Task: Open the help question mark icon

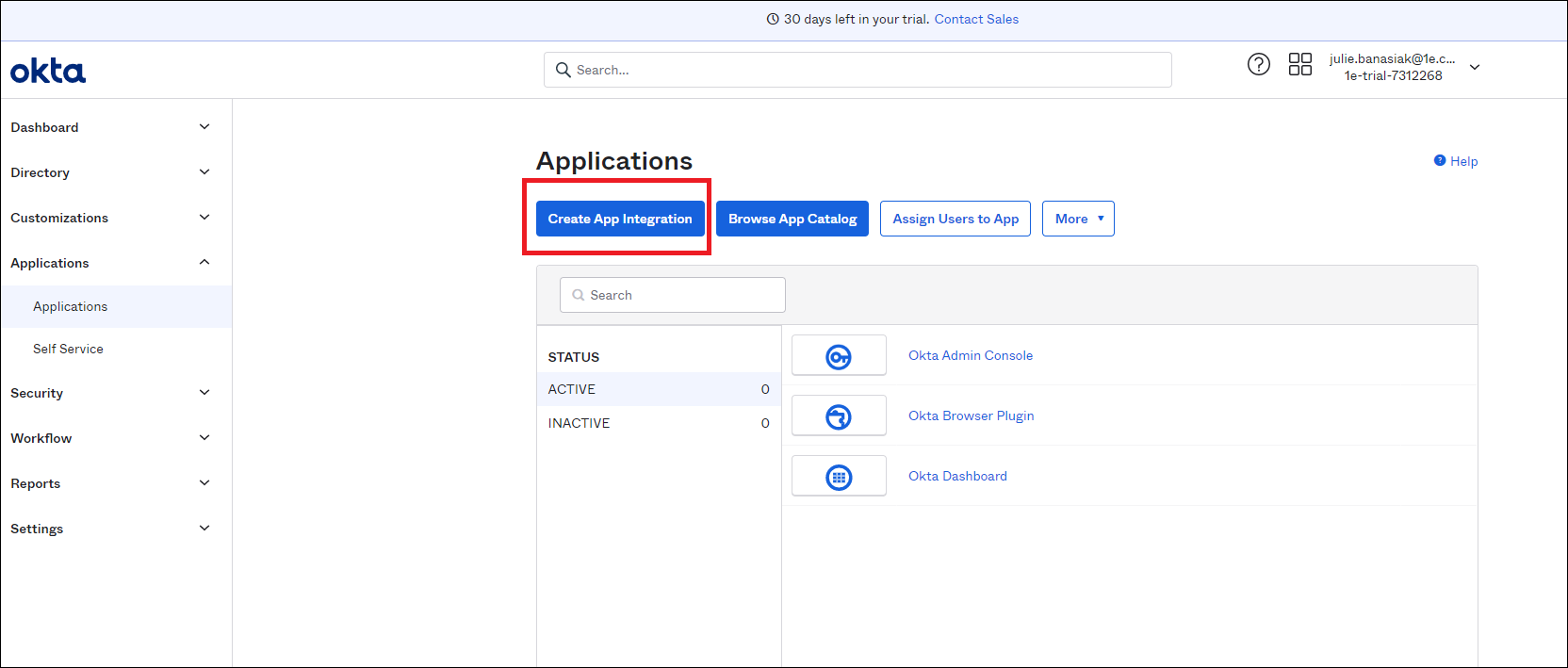Action: (1258, 64)
